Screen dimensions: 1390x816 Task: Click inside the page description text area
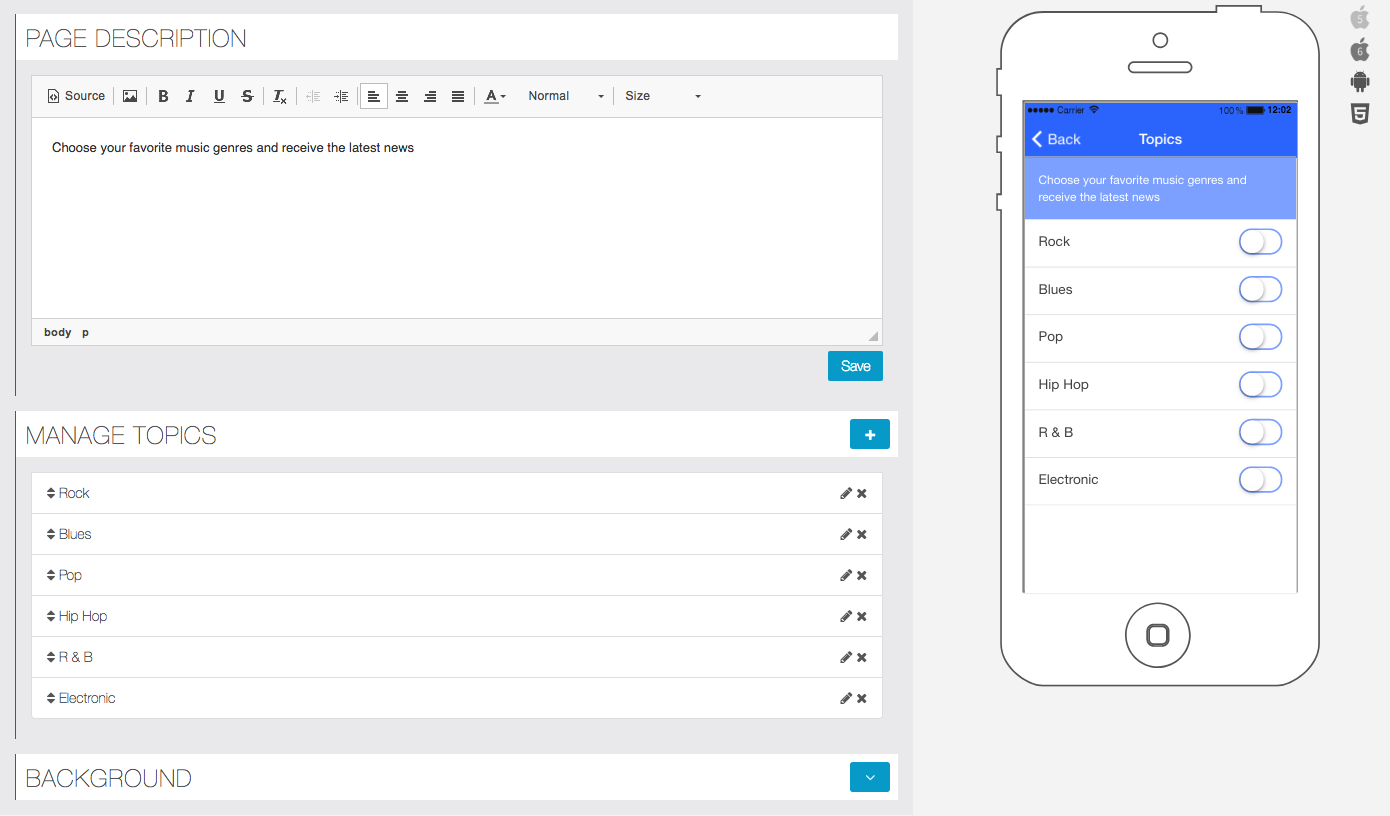pyautogui.click(x=457, y=218)
